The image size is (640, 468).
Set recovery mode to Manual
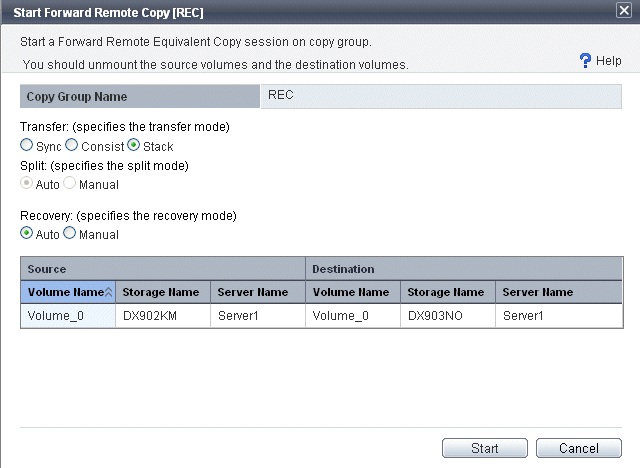(x=70, y=233)
